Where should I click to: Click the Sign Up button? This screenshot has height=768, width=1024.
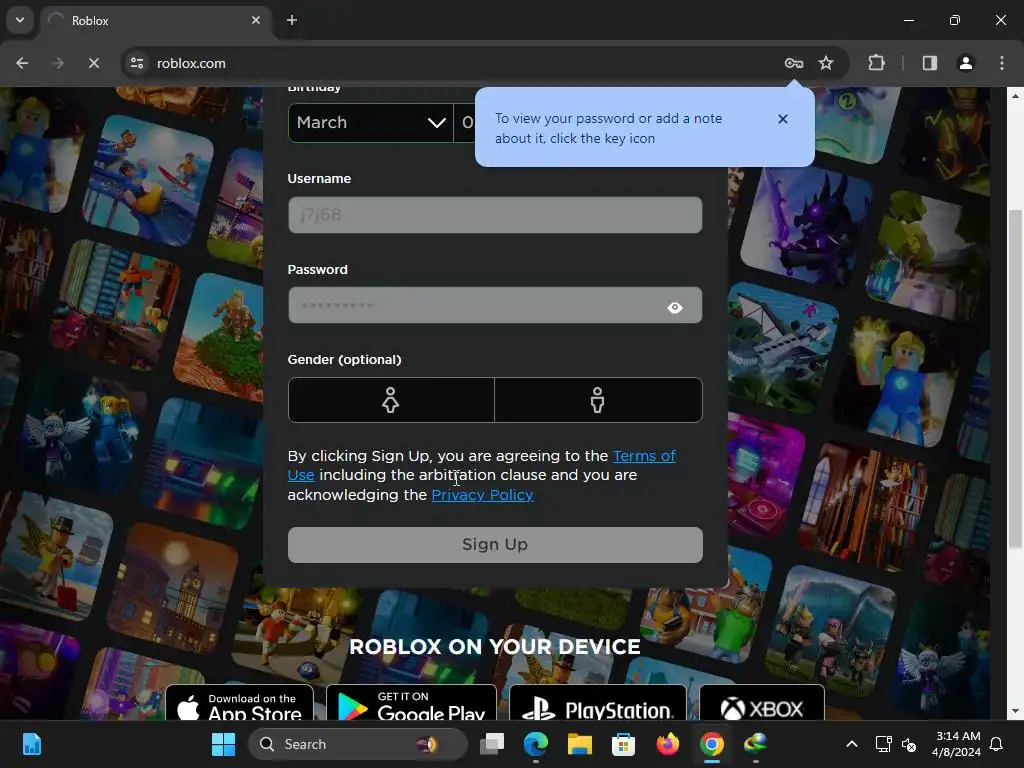click(x=495, y=545)
